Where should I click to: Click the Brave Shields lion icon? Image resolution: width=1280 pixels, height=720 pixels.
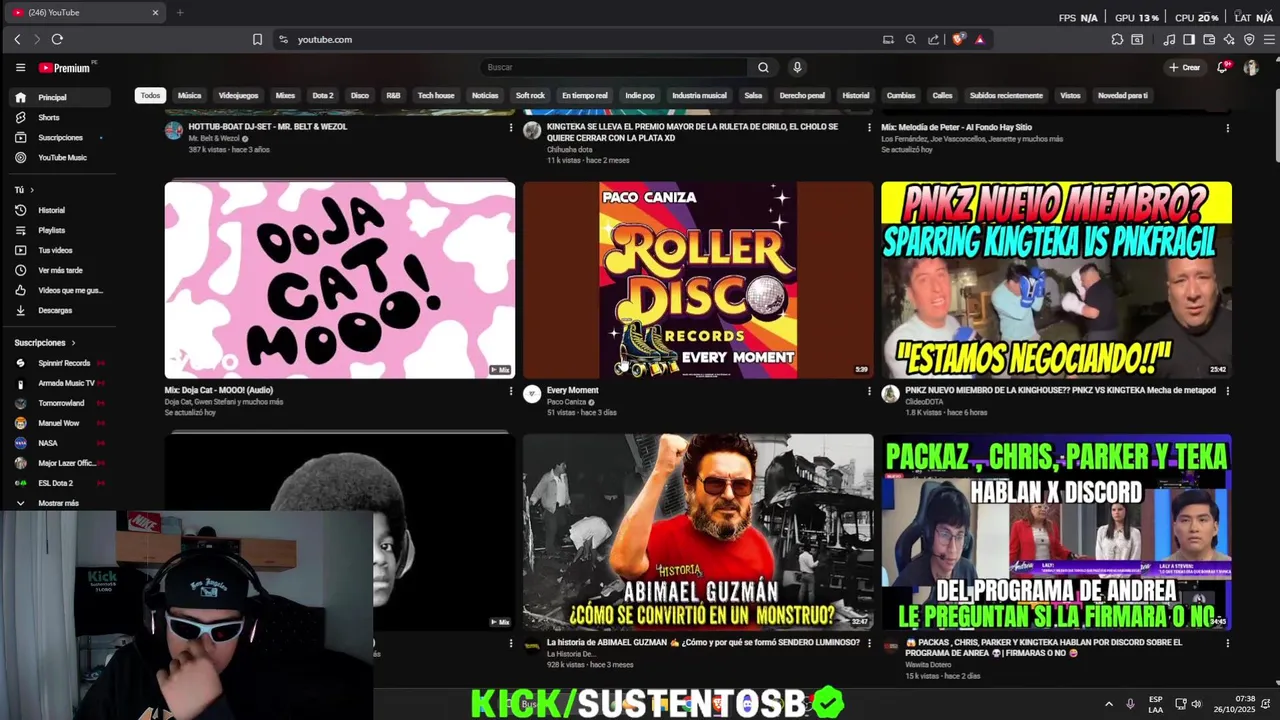click(958, 39)
